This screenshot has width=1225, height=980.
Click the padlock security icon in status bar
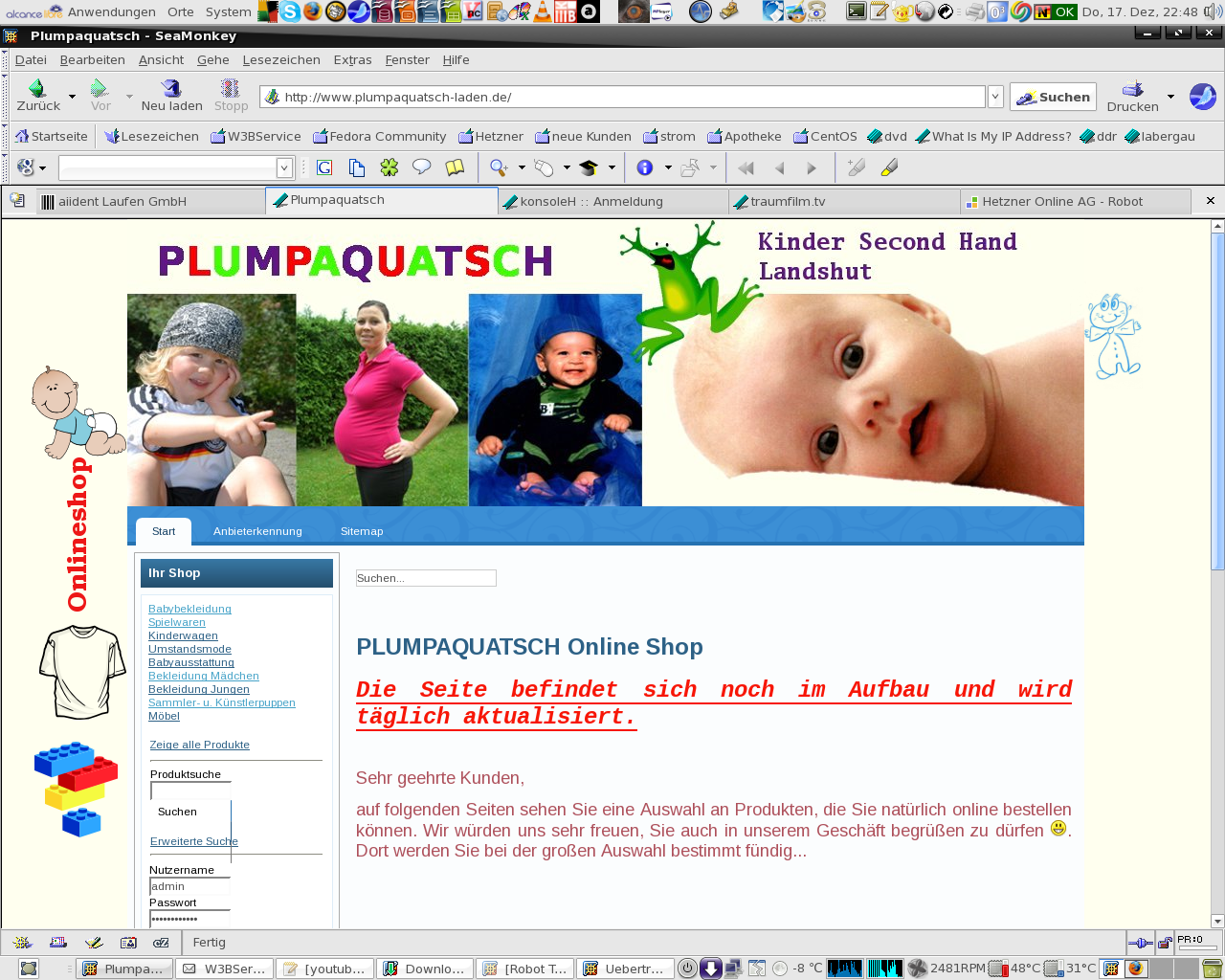click(1165, 943)
